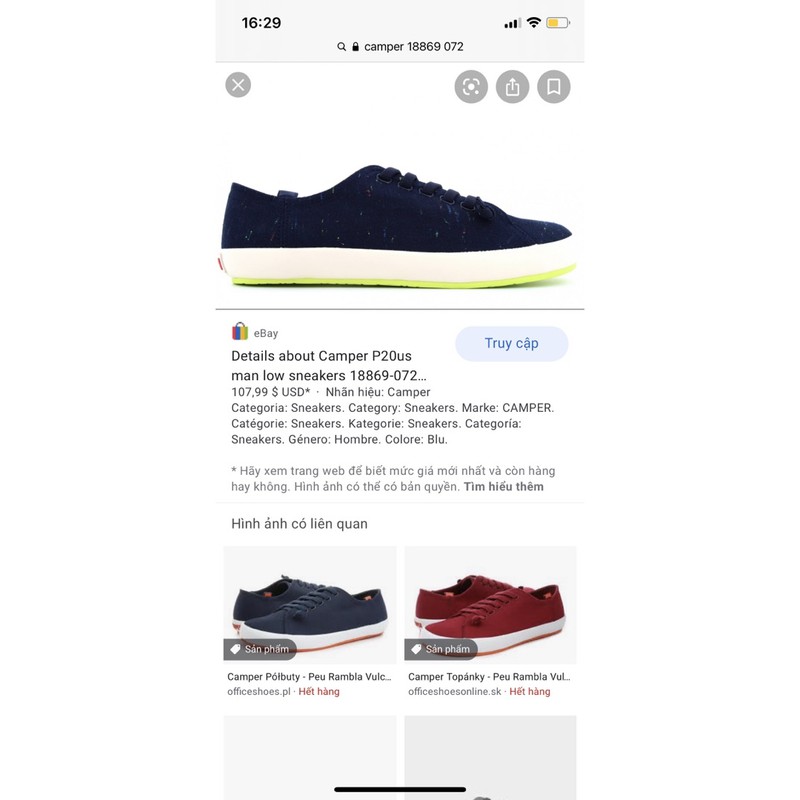Tap the battery indicator icon

coord(558,22)
